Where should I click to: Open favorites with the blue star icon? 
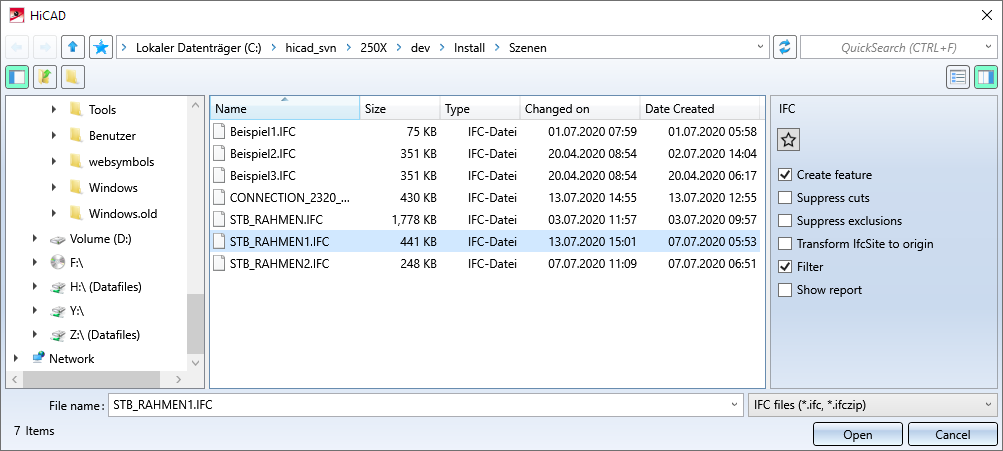101,47
